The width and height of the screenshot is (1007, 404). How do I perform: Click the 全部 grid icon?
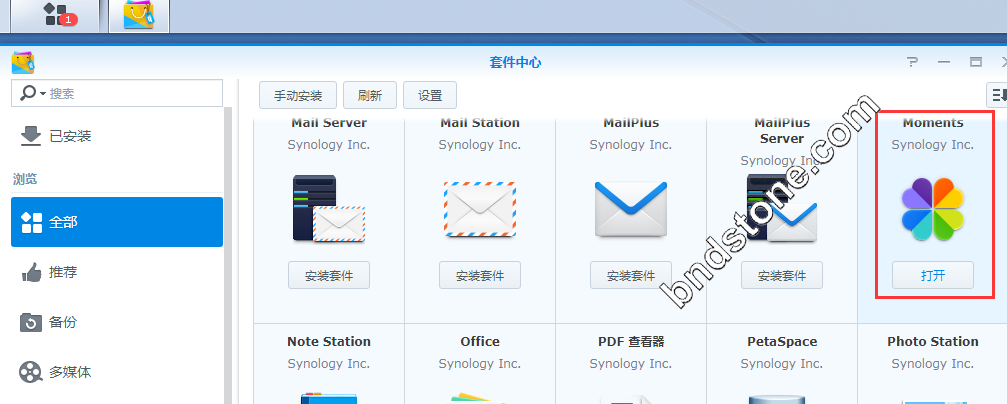[x=31, y=222]
